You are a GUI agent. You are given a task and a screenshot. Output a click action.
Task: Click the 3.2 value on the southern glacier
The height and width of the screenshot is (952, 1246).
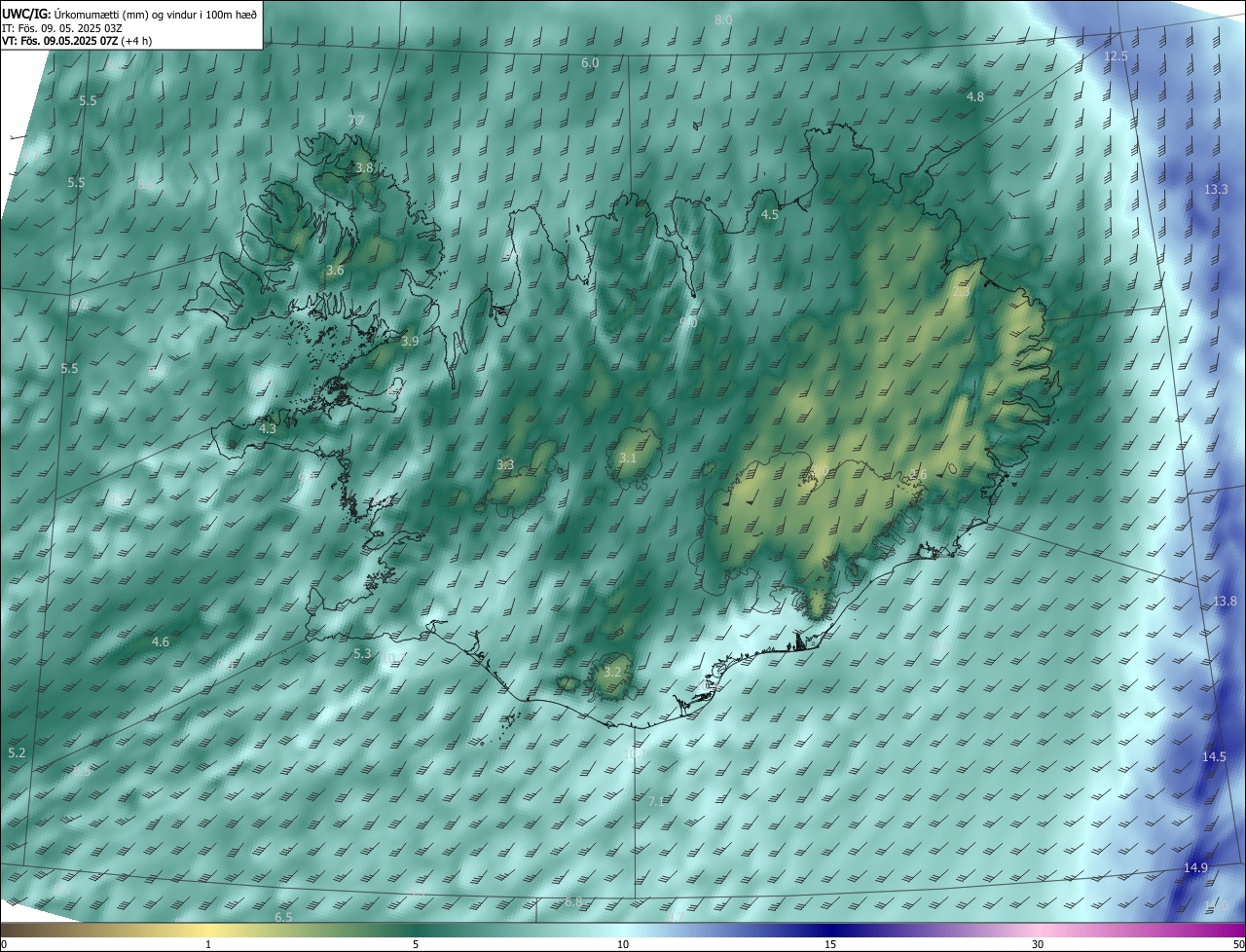tap(612, 672)
